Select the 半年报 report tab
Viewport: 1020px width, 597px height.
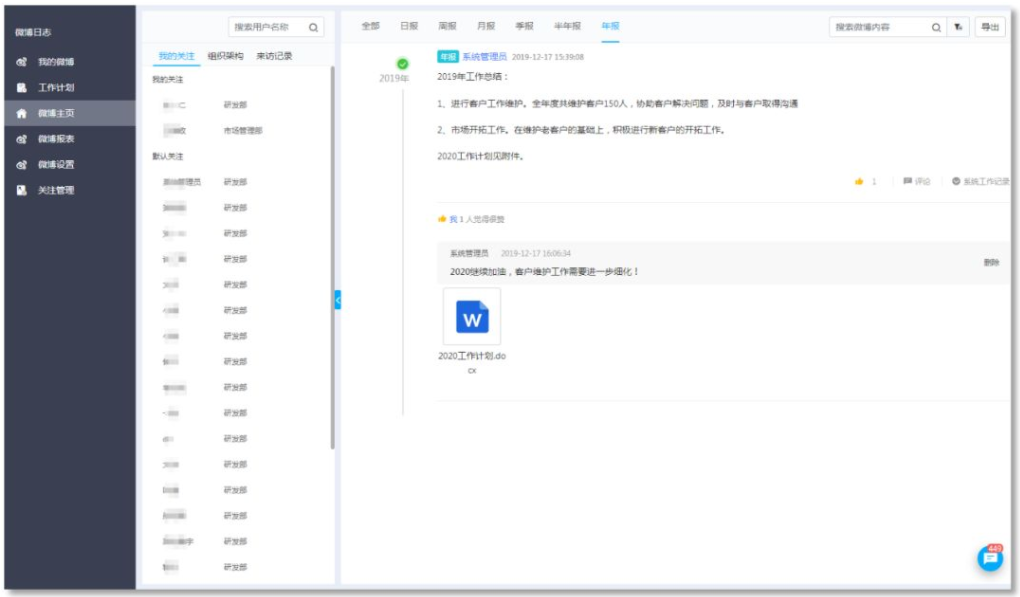(567, 26)
